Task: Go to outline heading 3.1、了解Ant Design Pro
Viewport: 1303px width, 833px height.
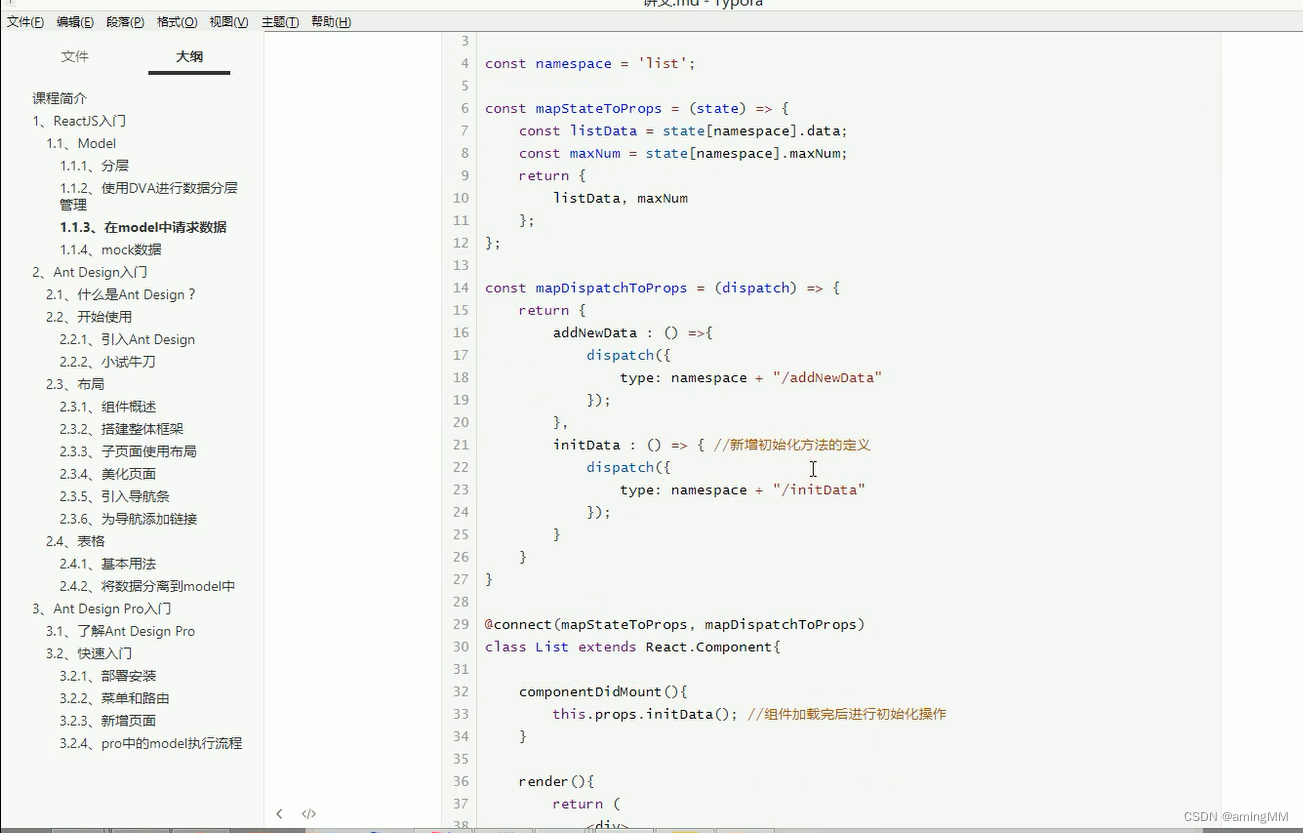Action: coord(120,632)
